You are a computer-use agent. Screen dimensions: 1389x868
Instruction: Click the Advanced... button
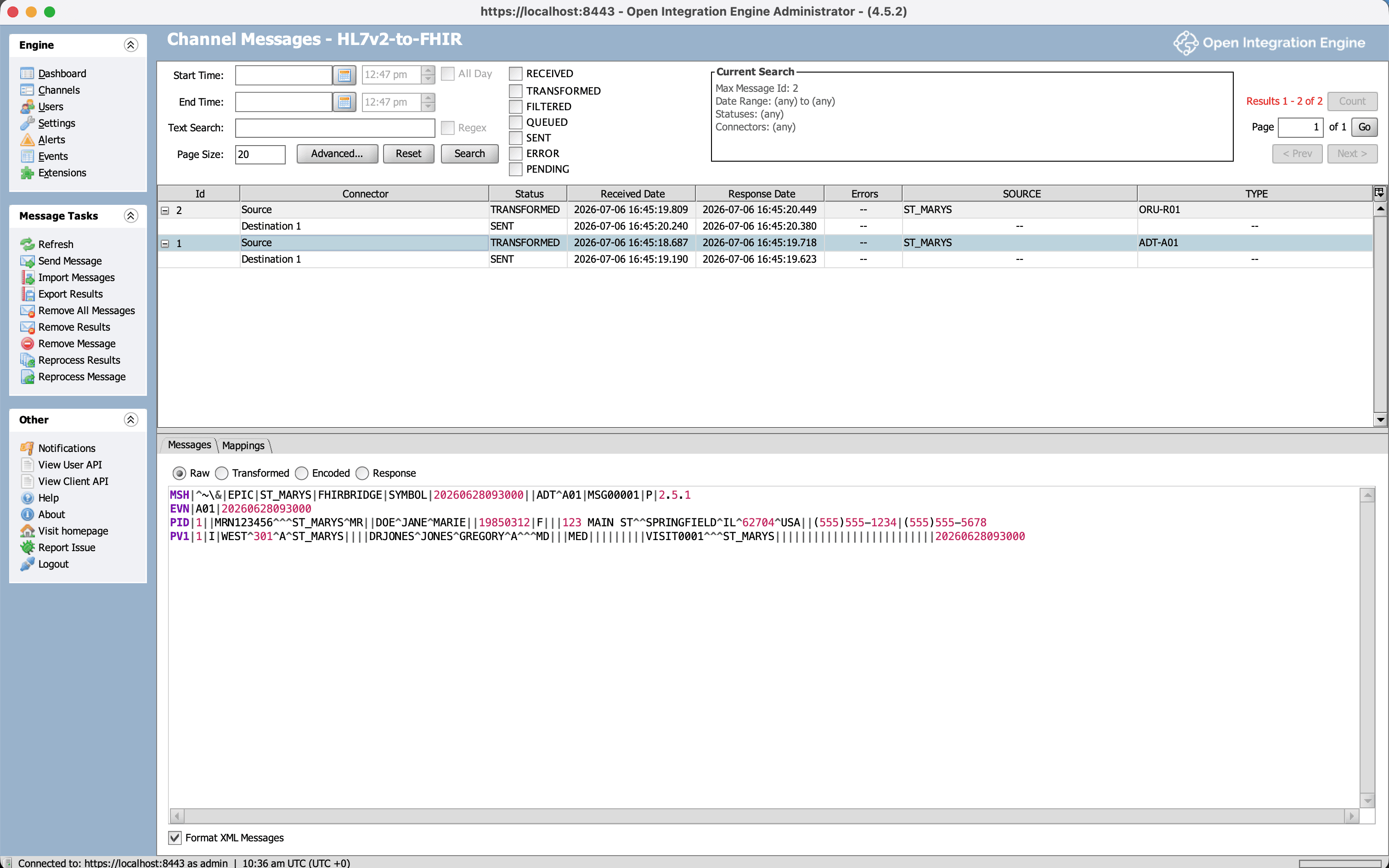point(337,154)
